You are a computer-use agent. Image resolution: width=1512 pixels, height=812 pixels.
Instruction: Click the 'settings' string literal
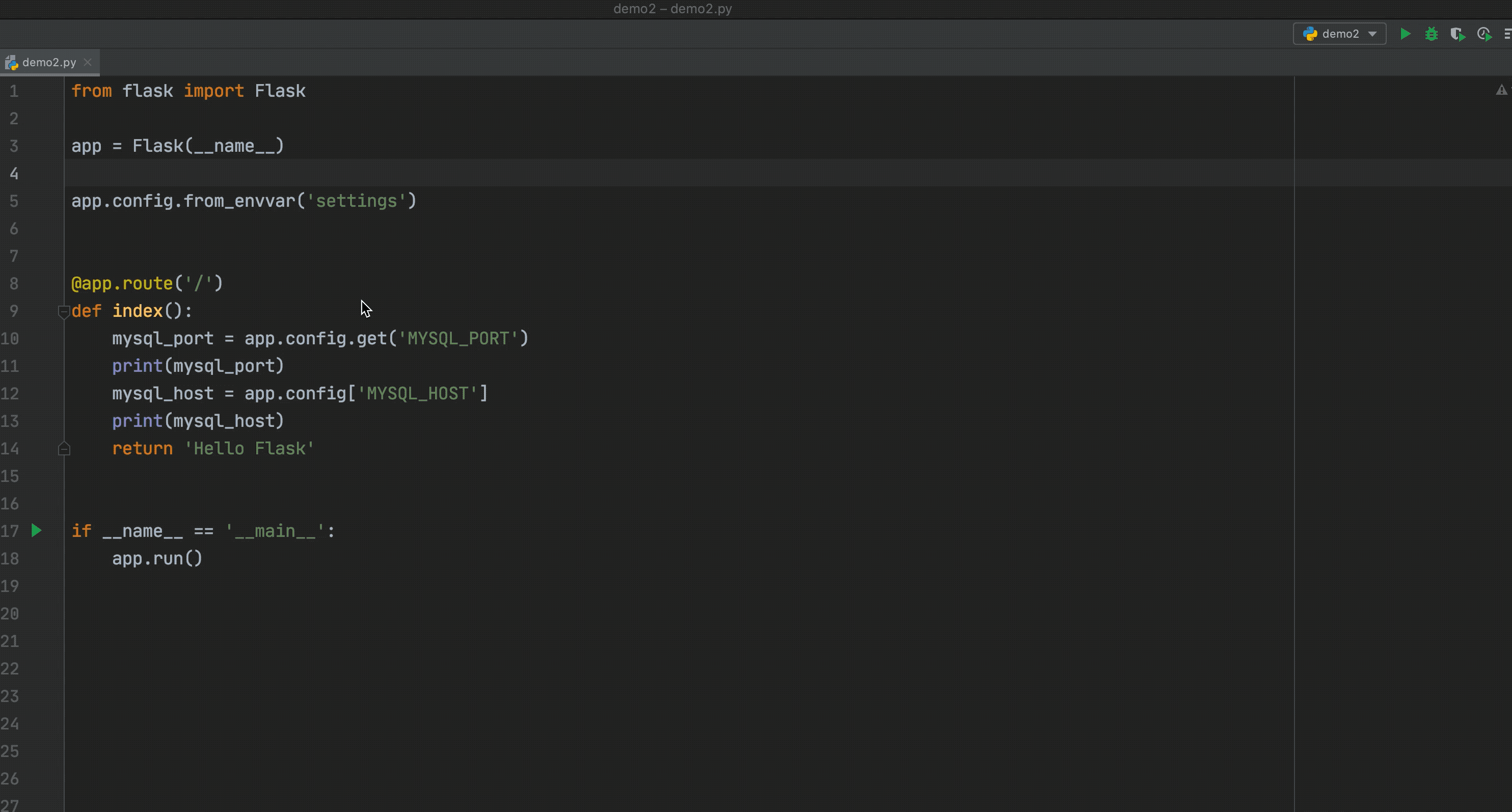(x=356, y=201)
